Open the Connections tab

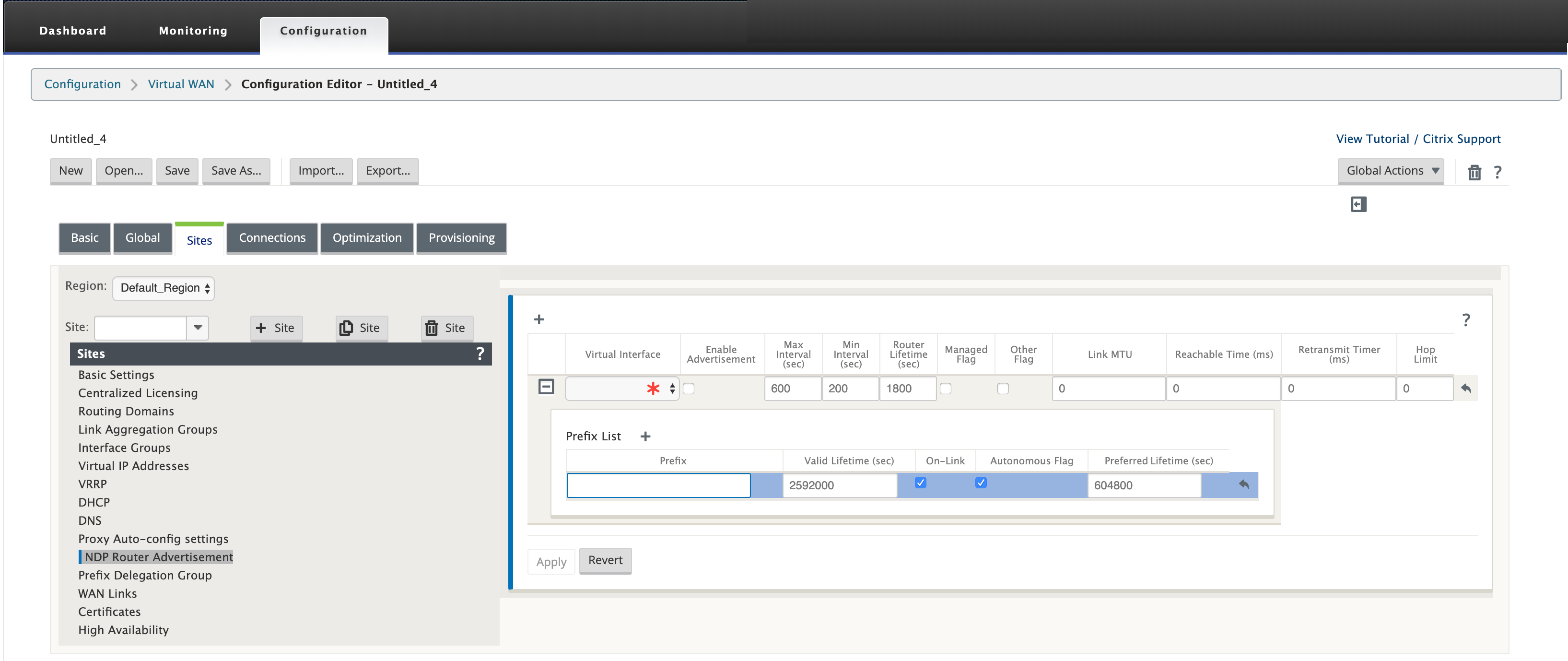click(x=272, y=238)
